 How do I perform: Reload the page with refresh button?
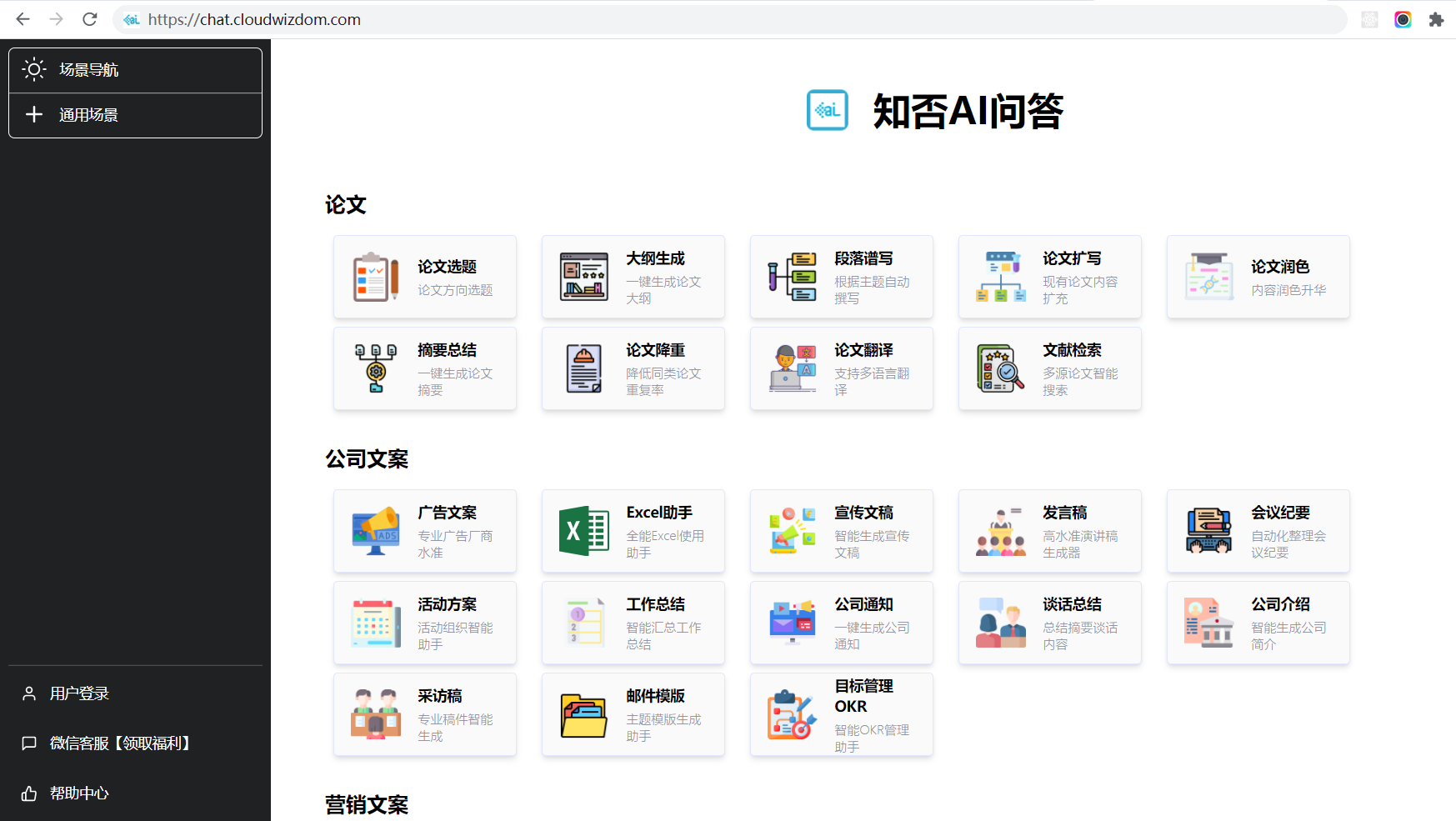click(x=90, y=19)
